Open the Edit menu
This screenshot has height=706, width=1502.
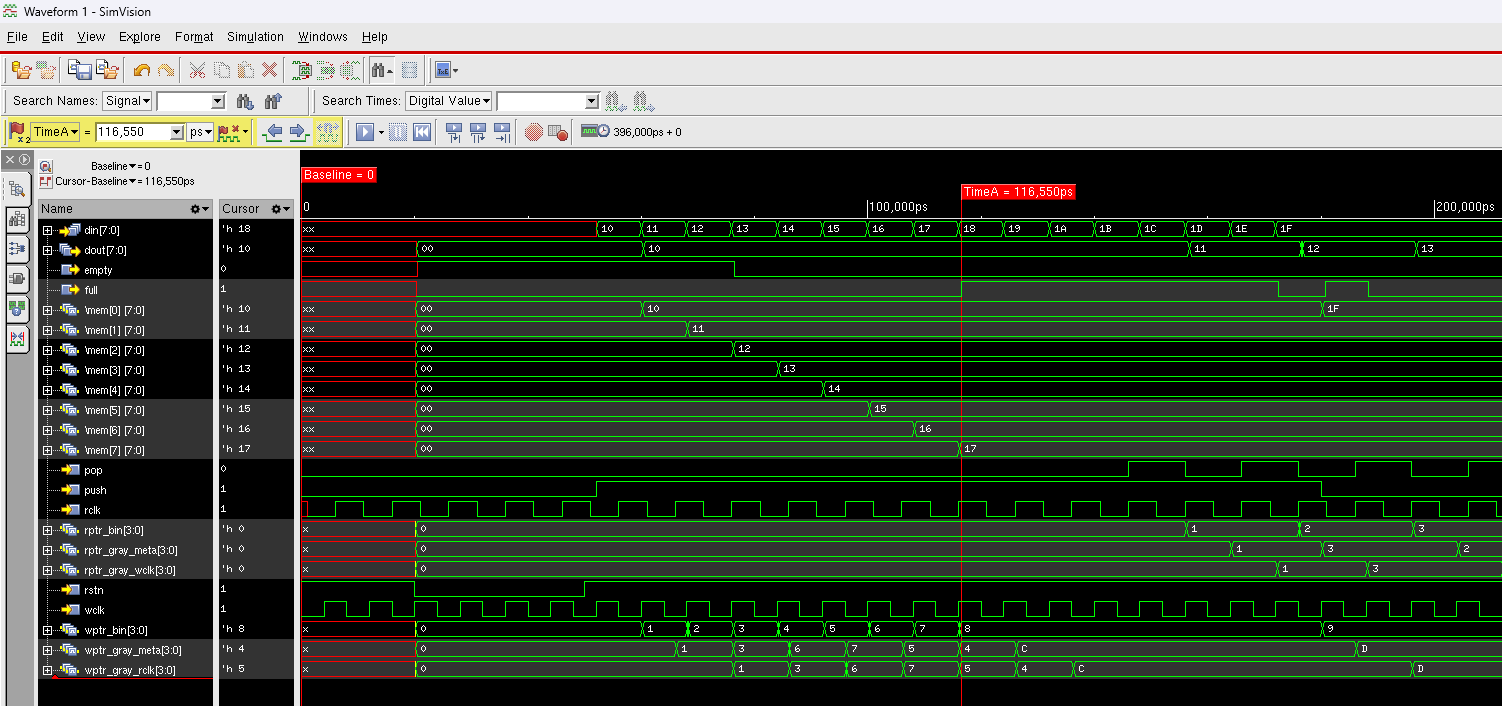[52, 37]
